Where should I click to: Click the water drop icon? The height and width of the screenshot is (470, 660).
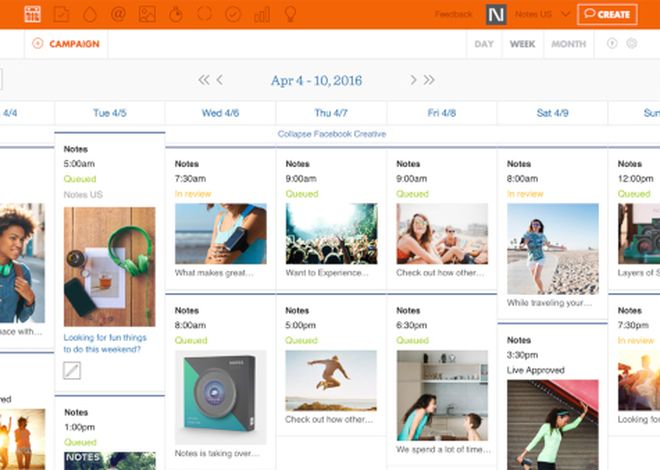(90, 15)
